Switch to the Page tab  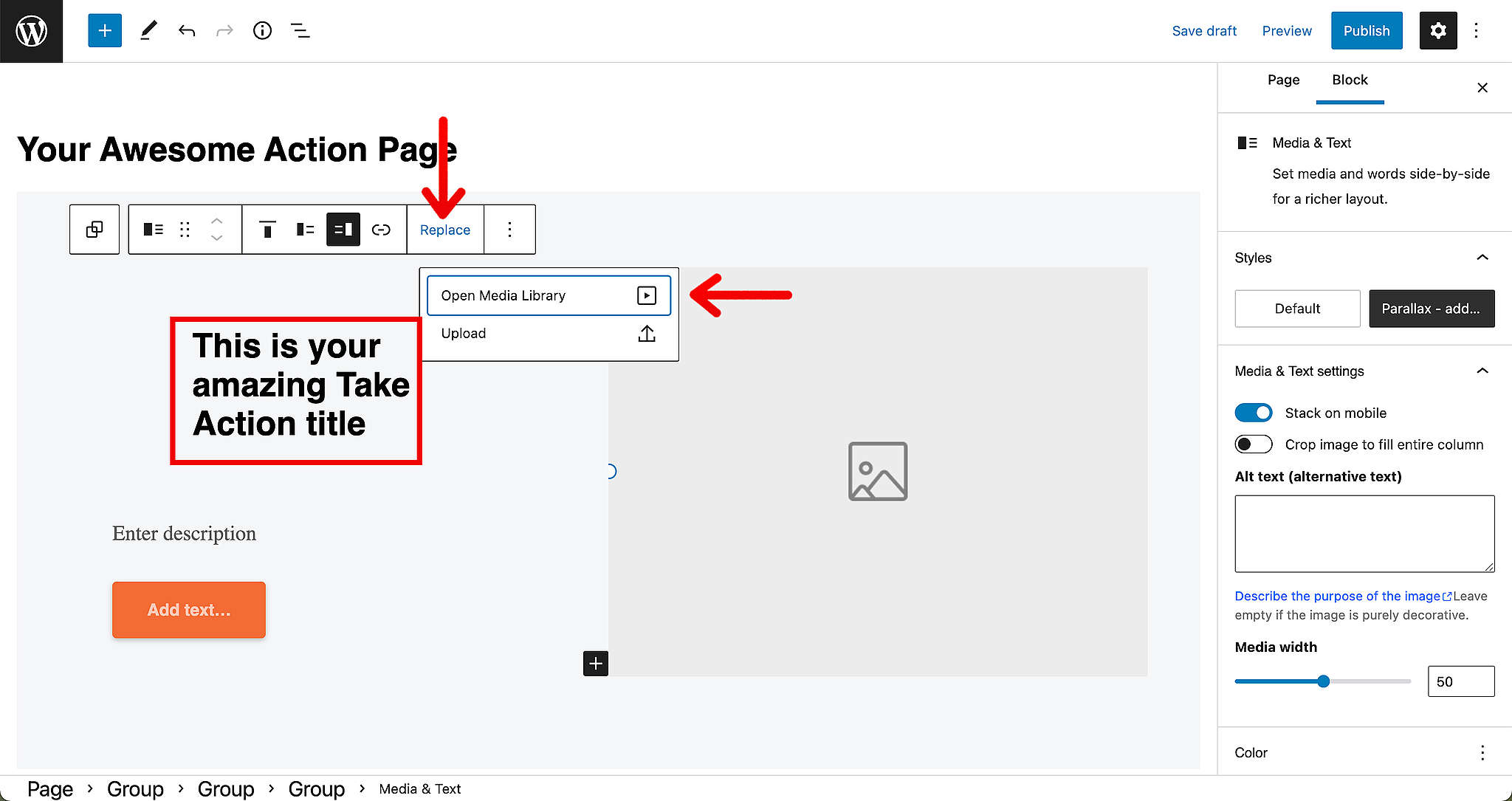1283,80
